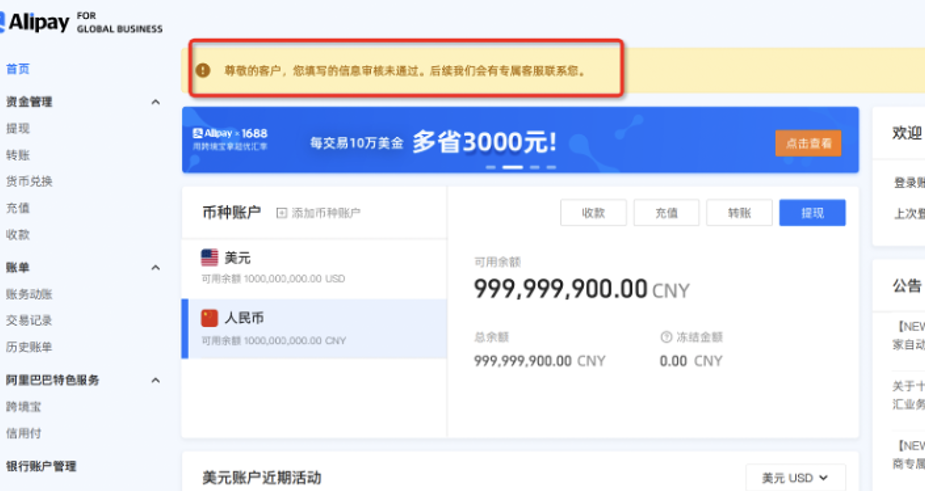Image resolution: width=925 pixels, height=491 pixels.
Task: Open 收款 in the sidebar
Action: tap(18, 234)
